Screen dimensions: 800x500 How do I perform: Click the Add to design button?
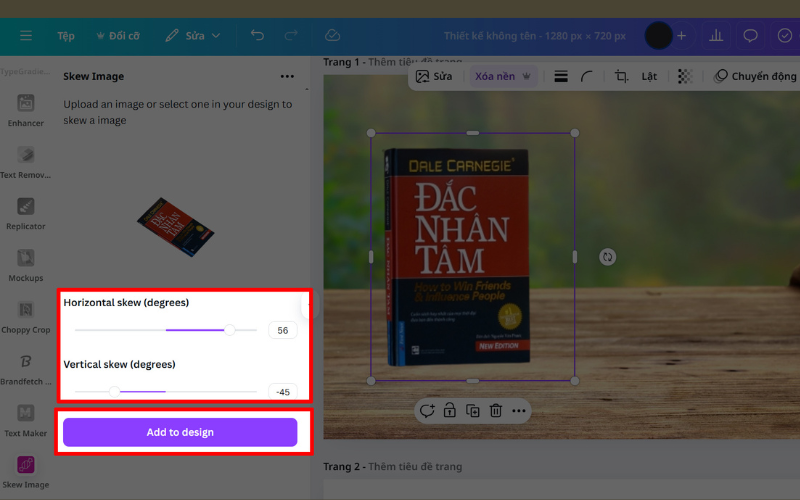point(180,432)
